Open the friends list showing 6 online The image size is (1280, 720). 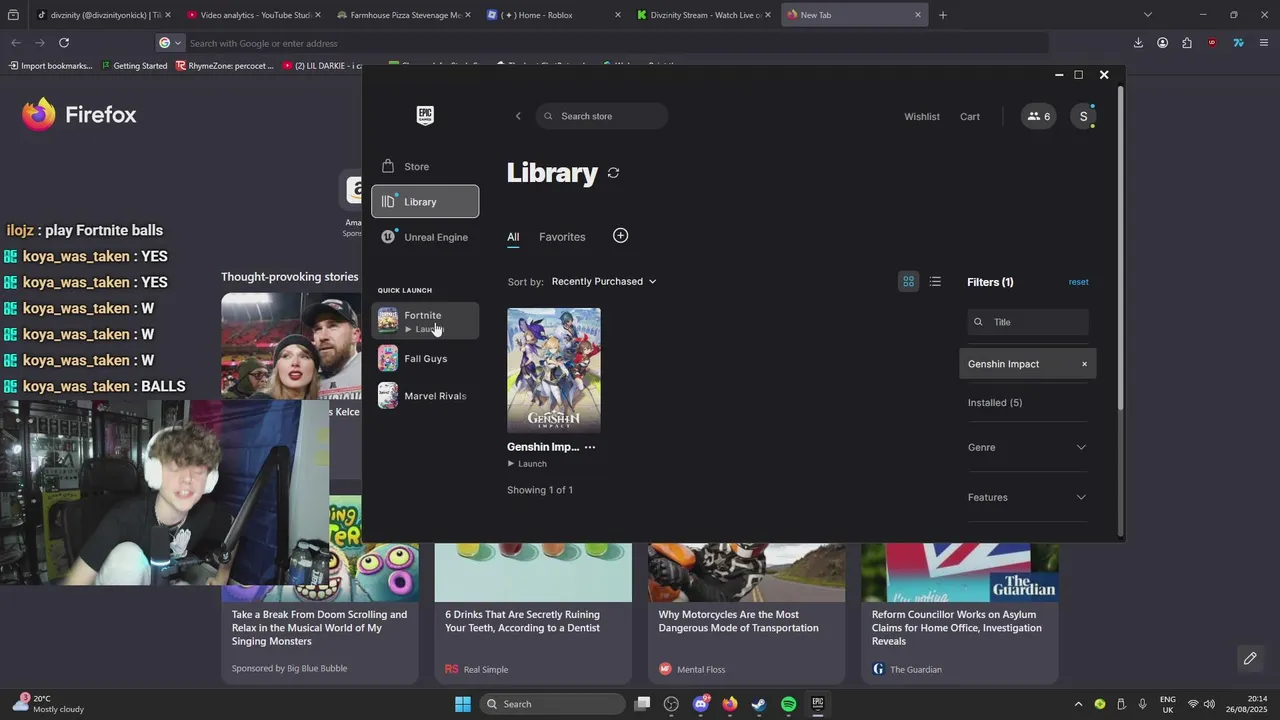click(1038, 116)
